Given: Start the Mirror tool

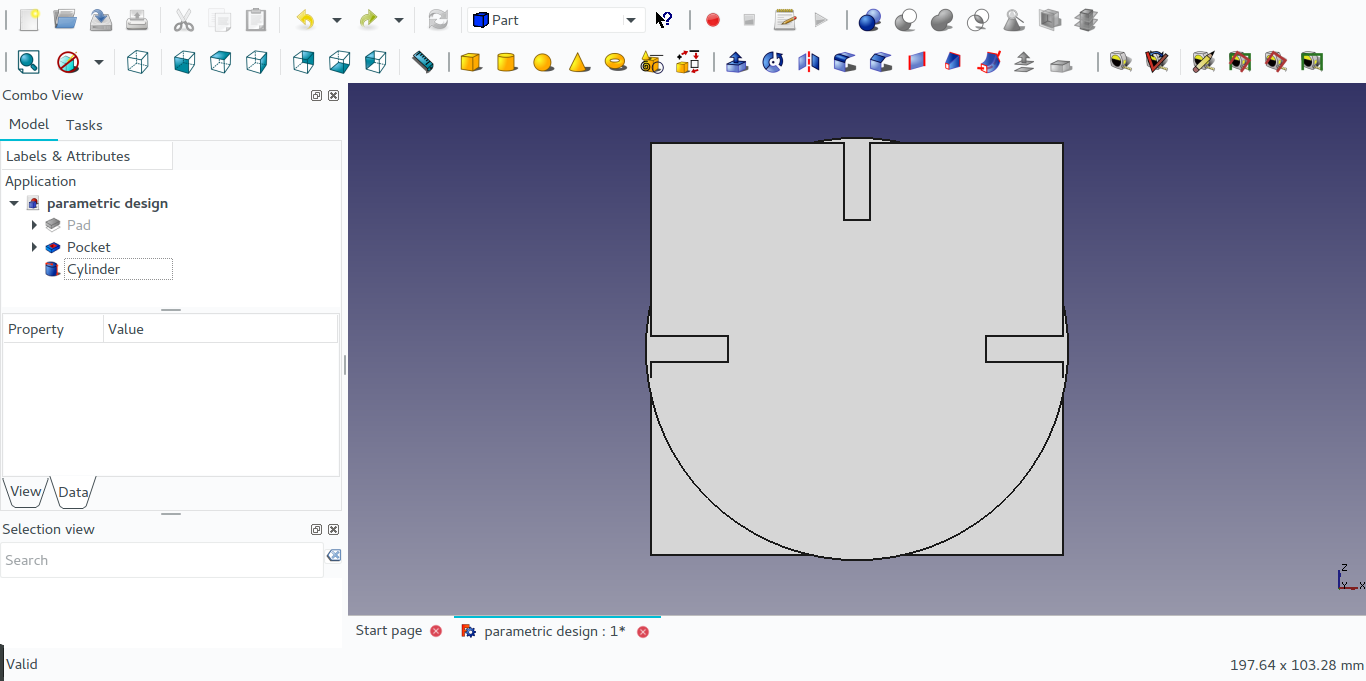Looking at the screenshot, I should 809,61.
